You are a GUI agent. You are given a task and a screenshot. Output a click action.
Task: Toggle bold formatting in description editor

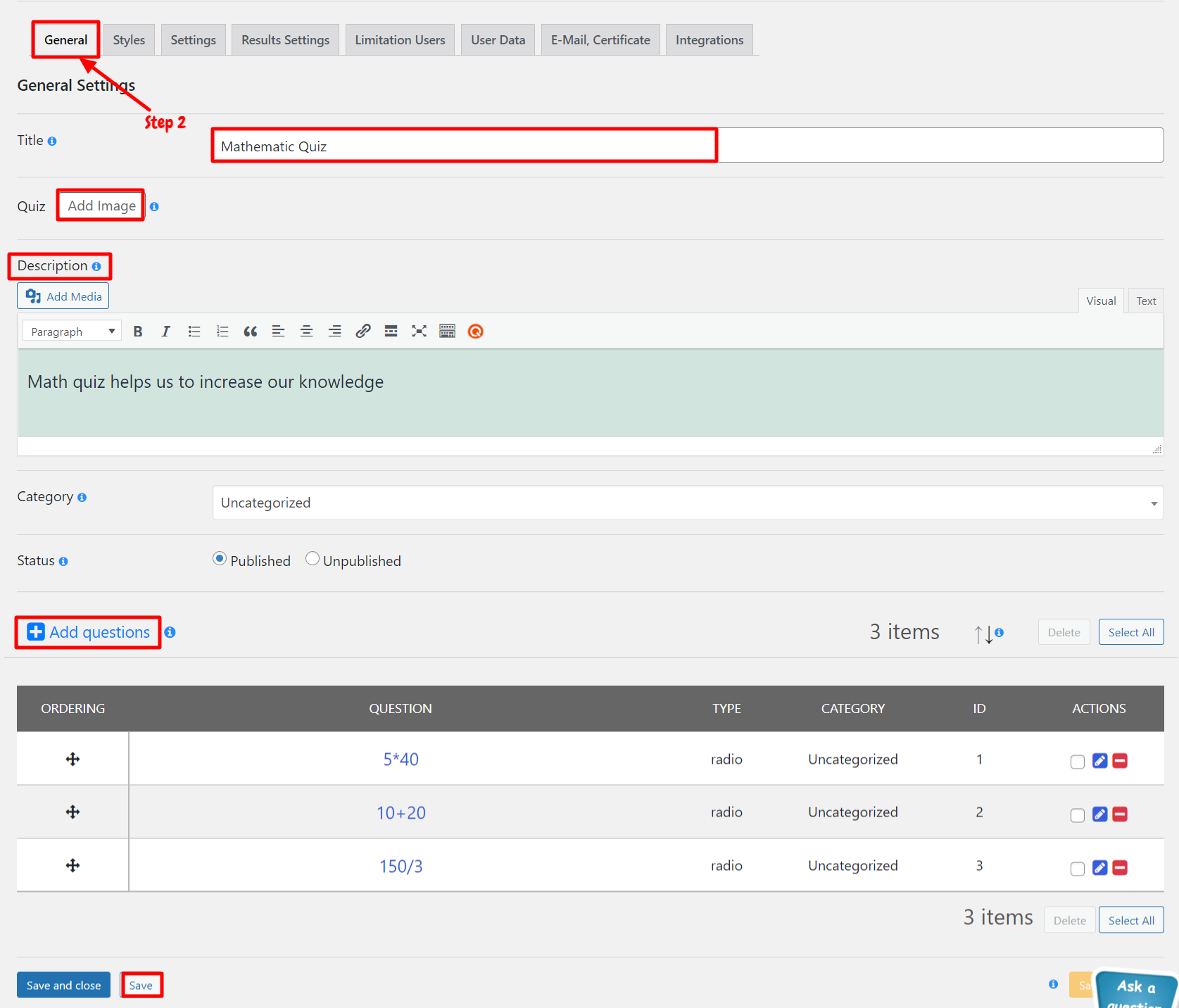pyautogui.click(x=138, y=332)
